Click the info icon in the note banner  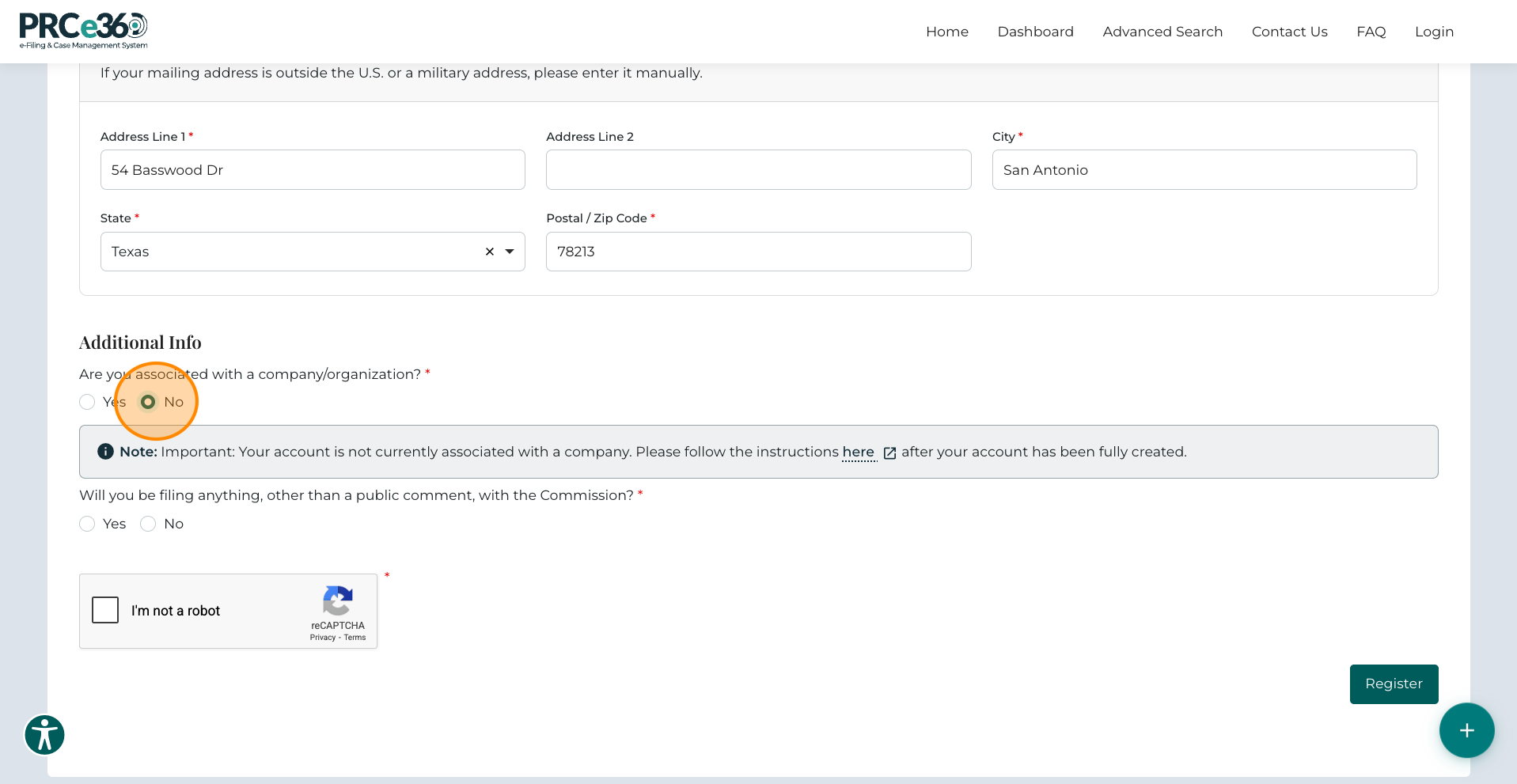(105, 451)
